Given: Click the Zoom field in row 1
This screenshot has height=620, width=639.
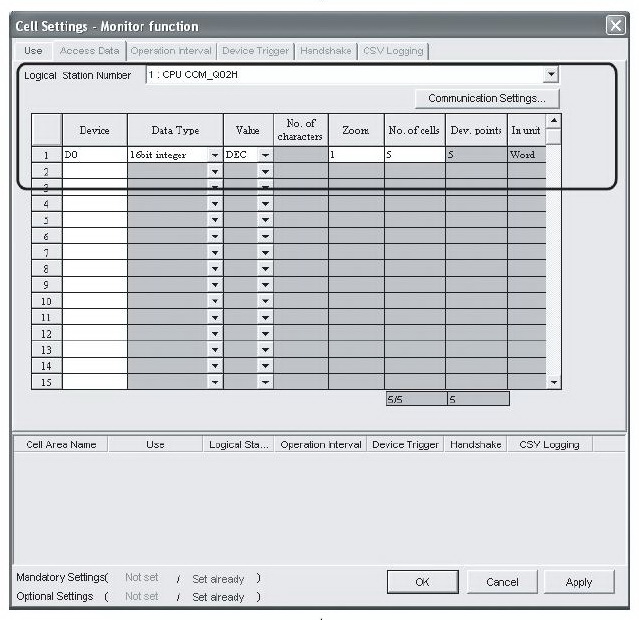Looking at the screenshot, I should [355, 155].
